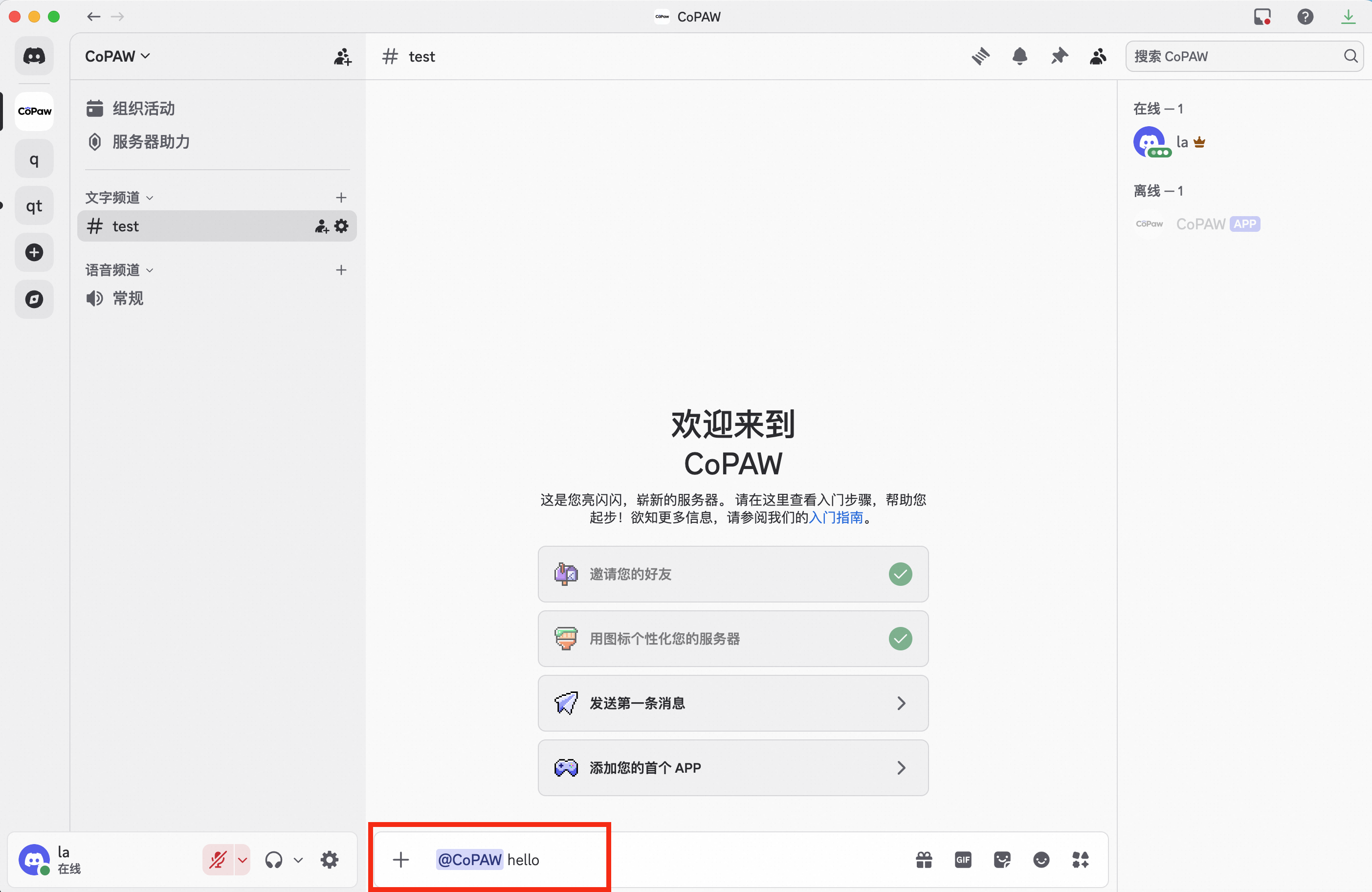
Task: Open emoji picker smiley
Action: pyautogui.click(x=1041, y=860)
